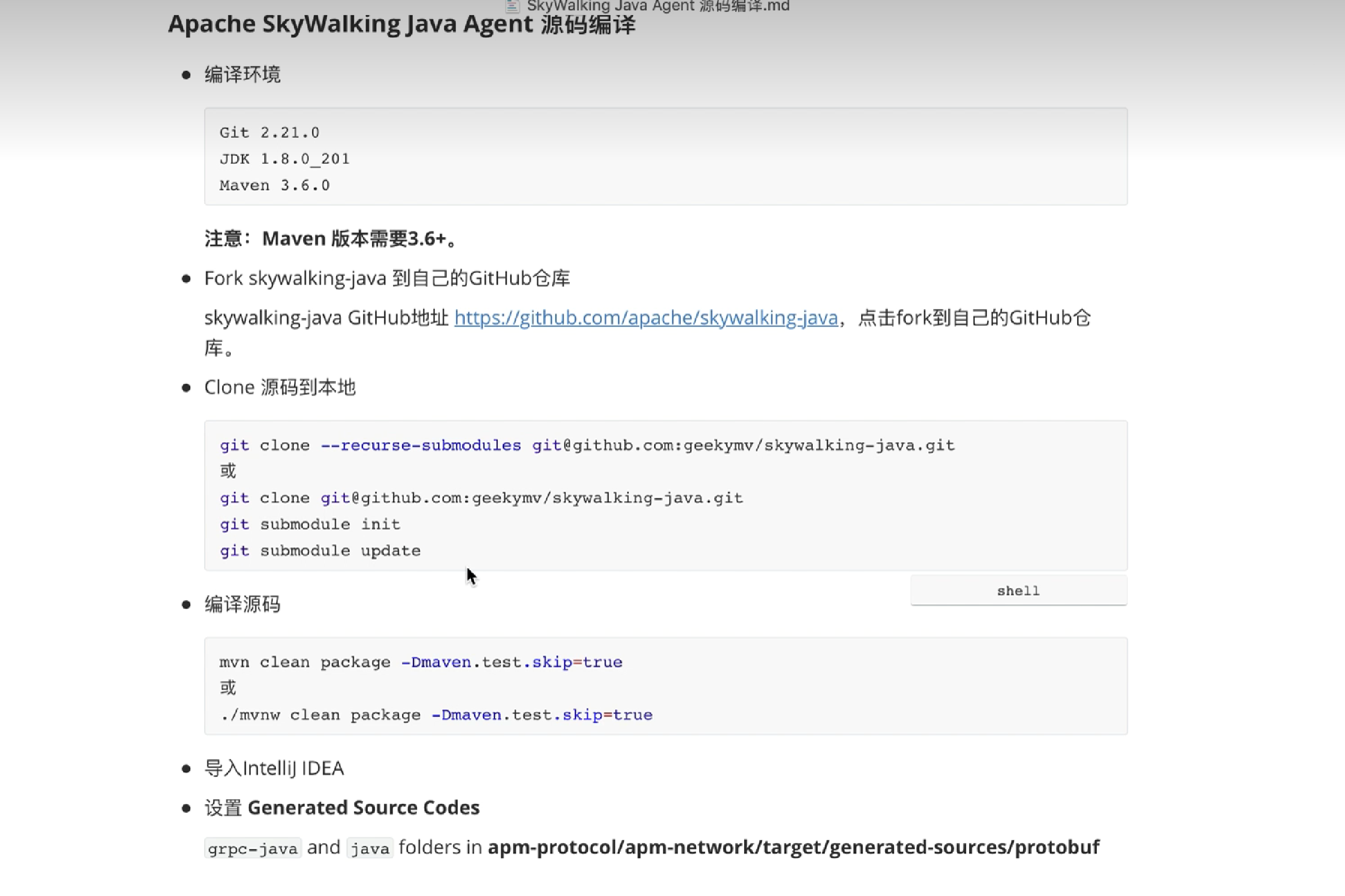Viewport: 1345px width, 896px height.
Task: Click the git submodule update line
Action: pyautogui.click(x=320, y=550)
